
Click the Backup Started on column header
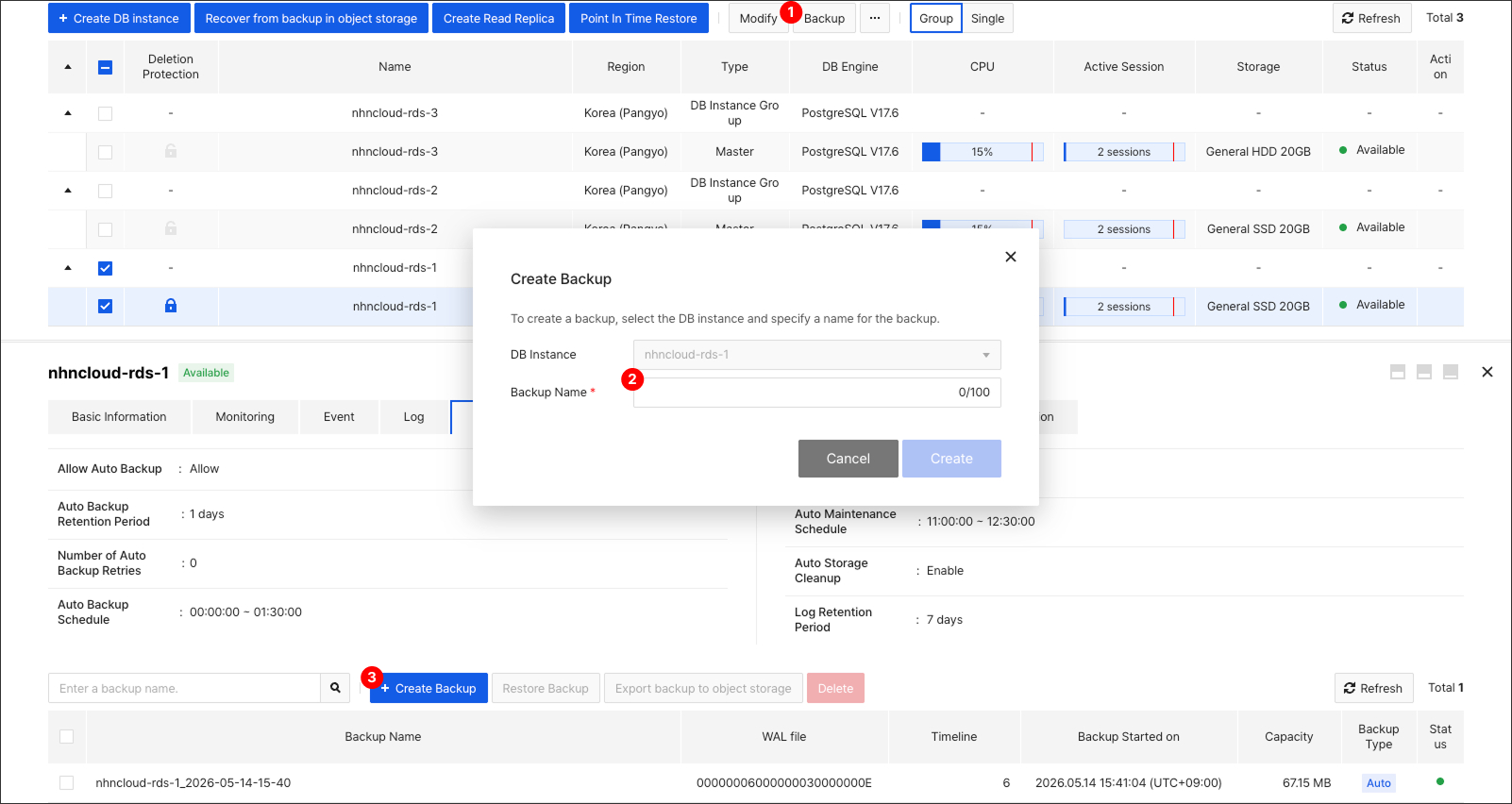pyautogui.click(x=1129, y=736)
